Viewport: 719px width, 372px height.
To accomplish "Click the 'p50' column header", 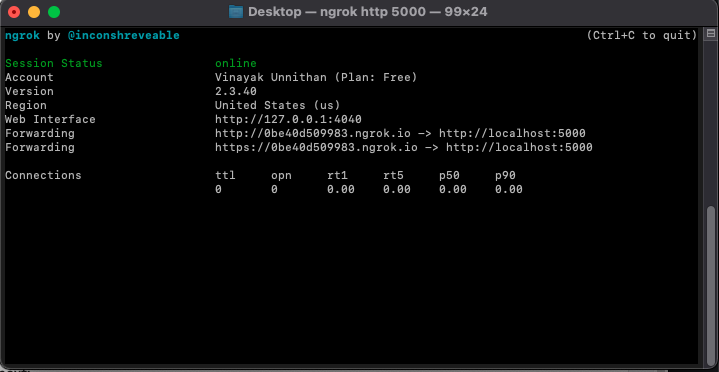I will coord(449,175).
